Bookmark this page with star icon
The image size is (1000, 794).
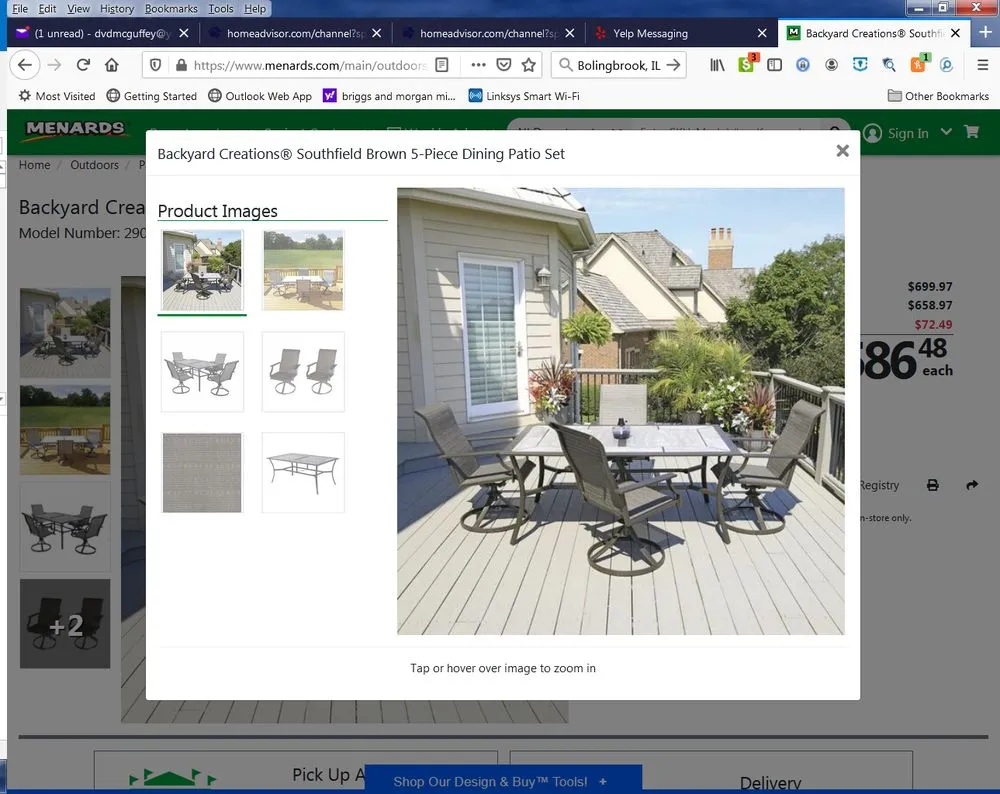point(529,65)
